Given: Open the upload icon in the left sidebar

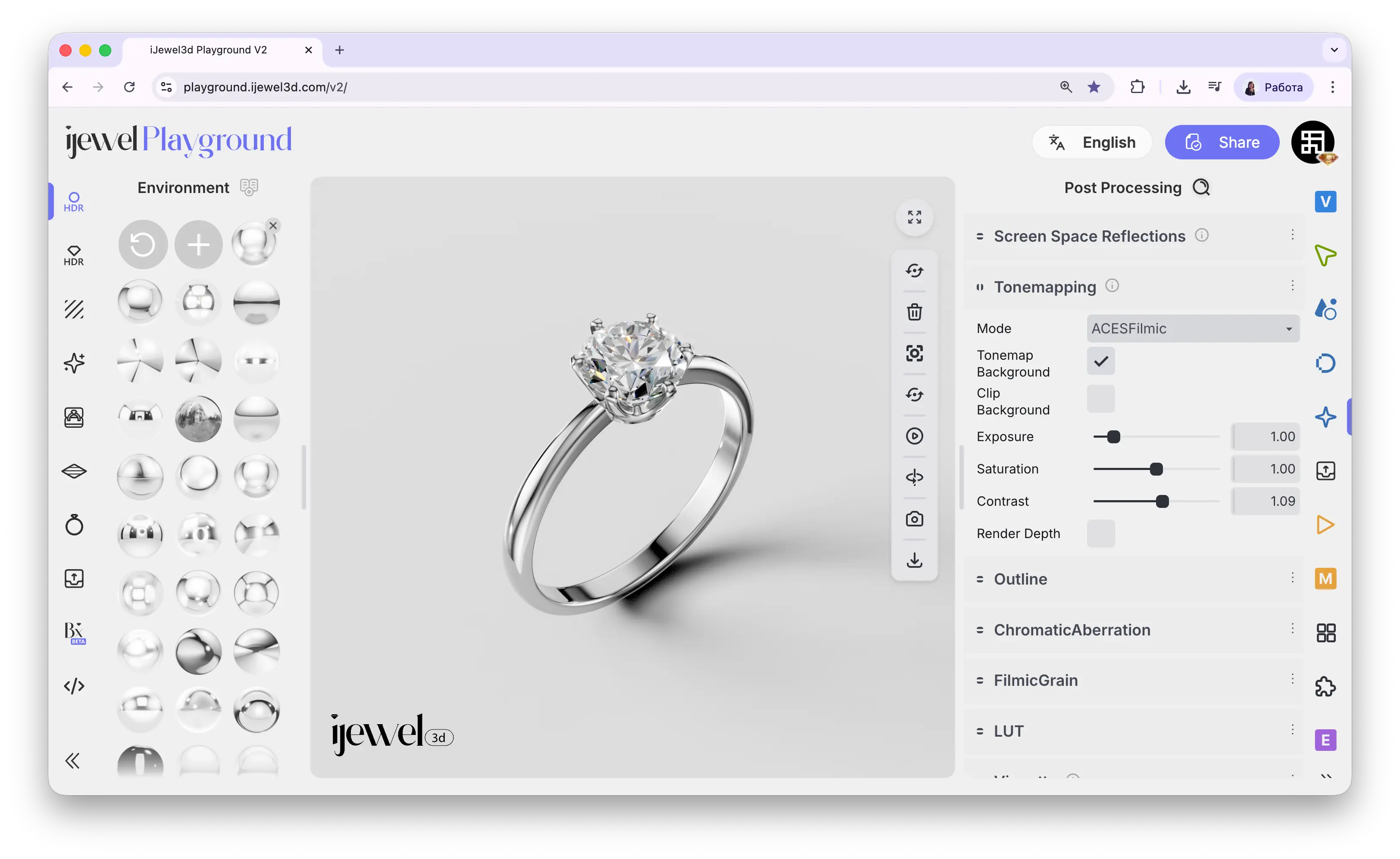Looking at the screenshot, I should [74, 579].
